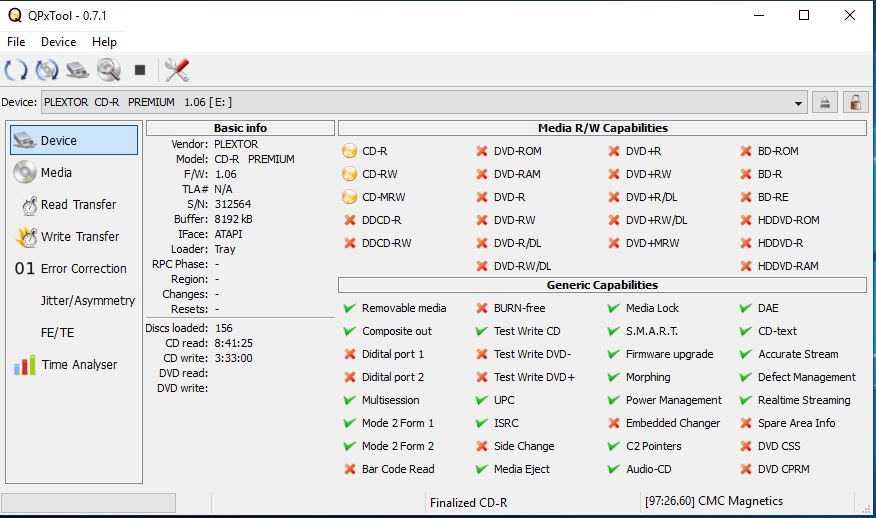Viewport: 876px width, 518px height.
Task: Click the red X beside BD-ROM
Action: tap(745, 151)
